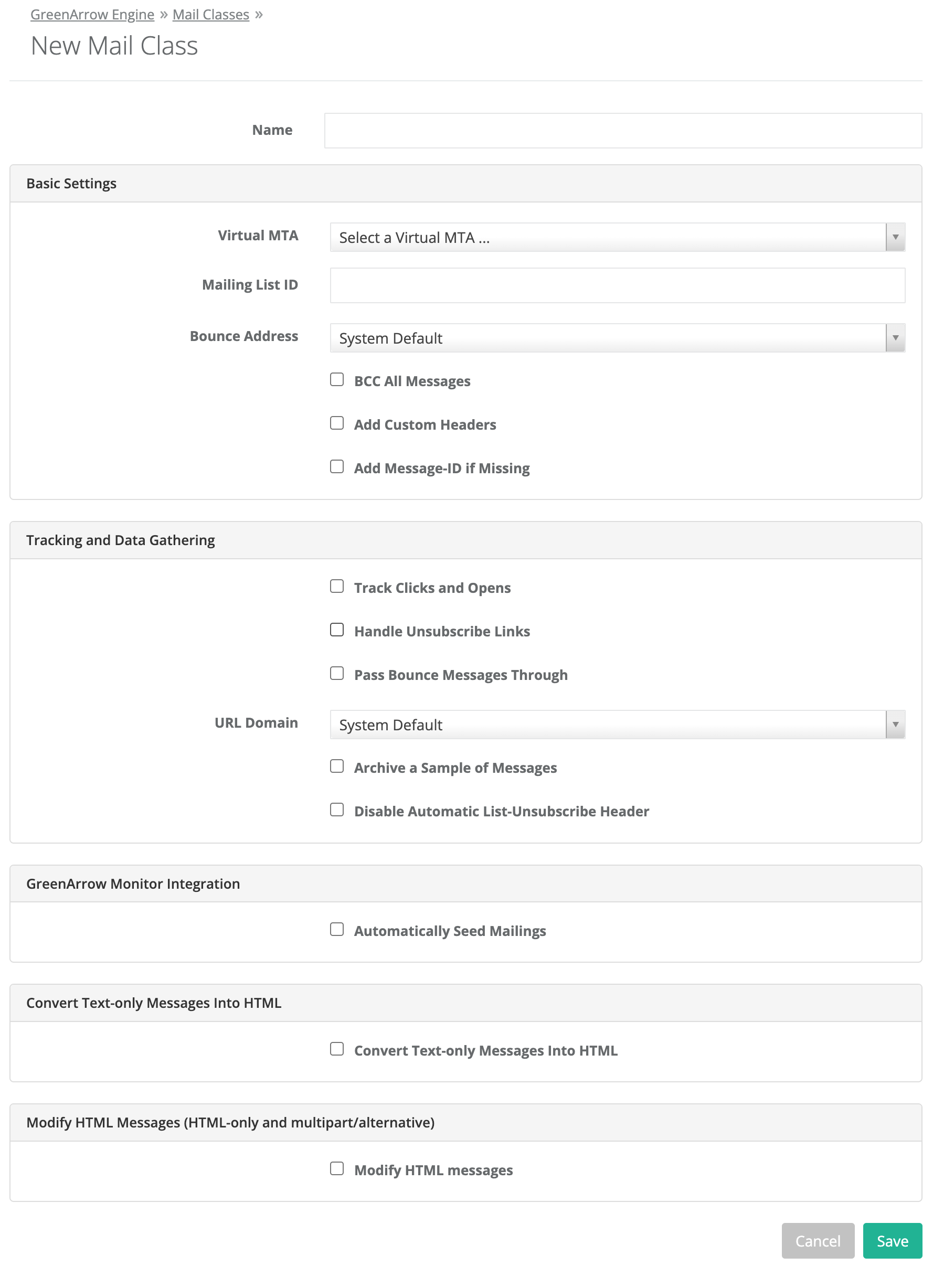Enable BCC All Messages checkbox

click(x=337, y=380)
